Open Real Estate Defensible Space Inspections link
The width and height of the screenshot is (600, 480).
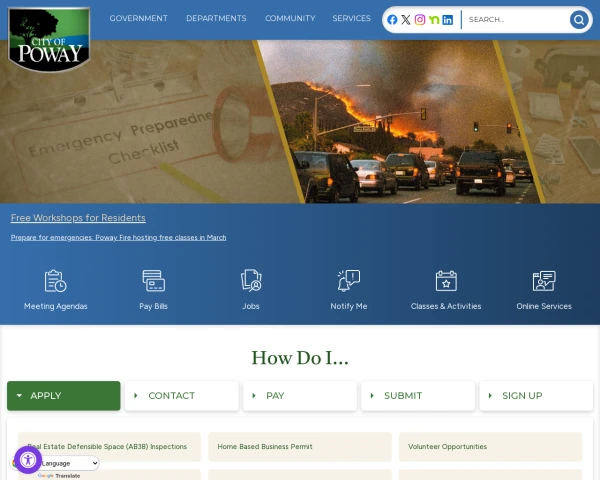point(109,447)
